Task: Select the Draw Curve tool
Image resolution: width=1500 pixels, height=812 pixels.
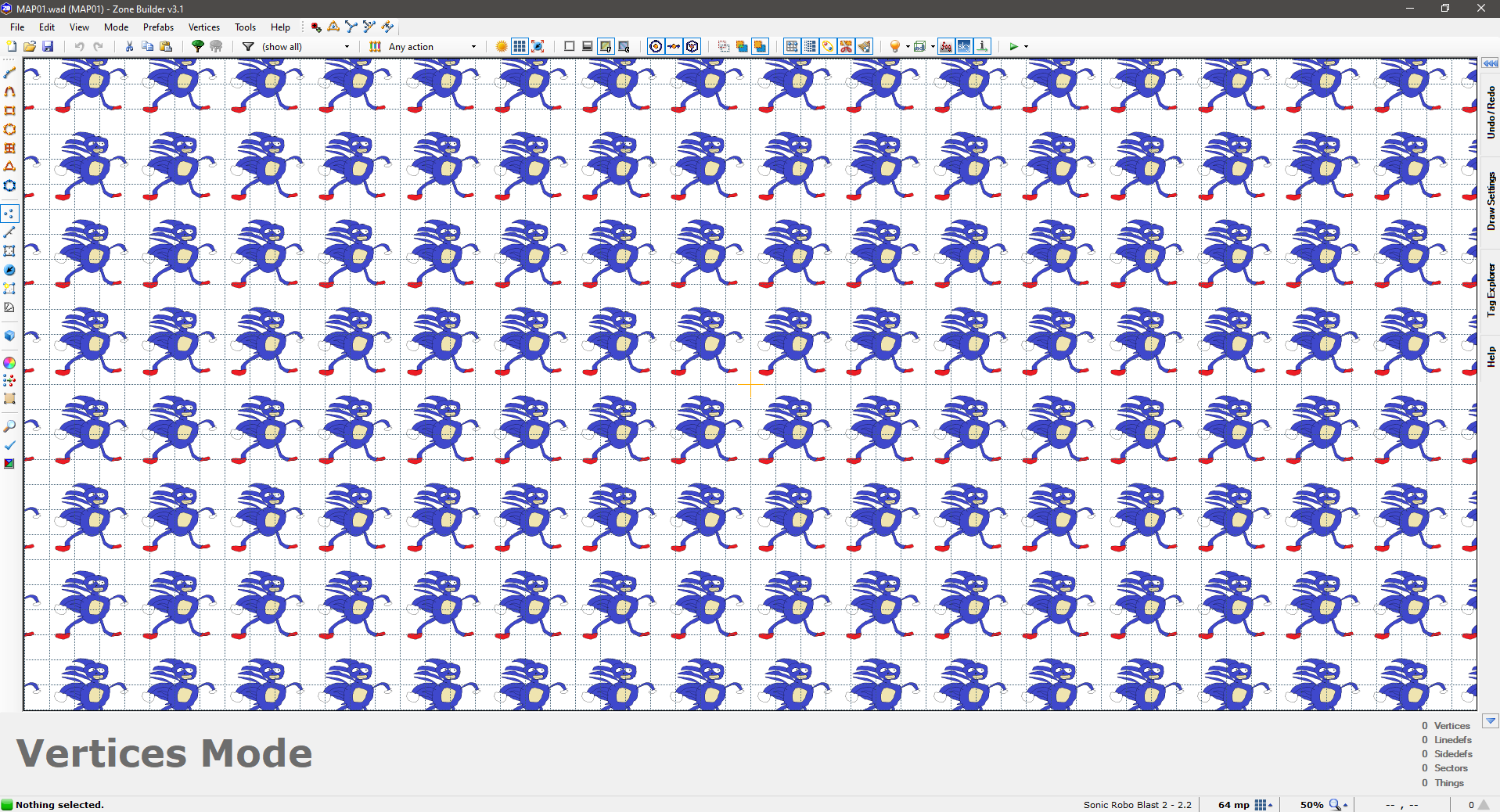Action: [9, 92]
